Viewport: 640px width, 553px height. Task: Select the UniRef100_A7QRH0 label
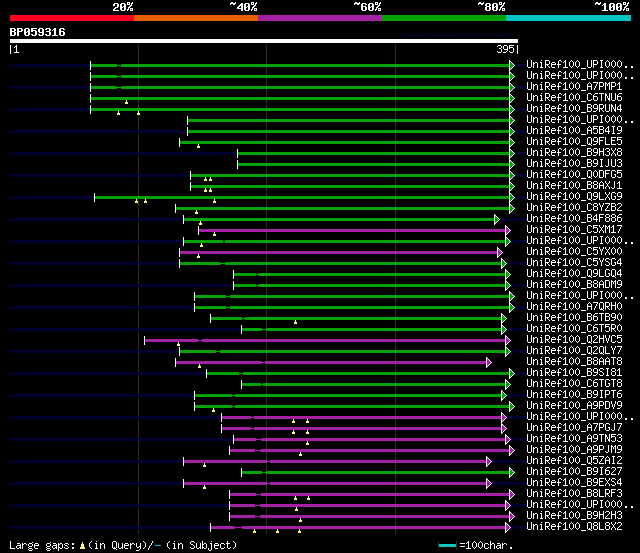point(574,307)
